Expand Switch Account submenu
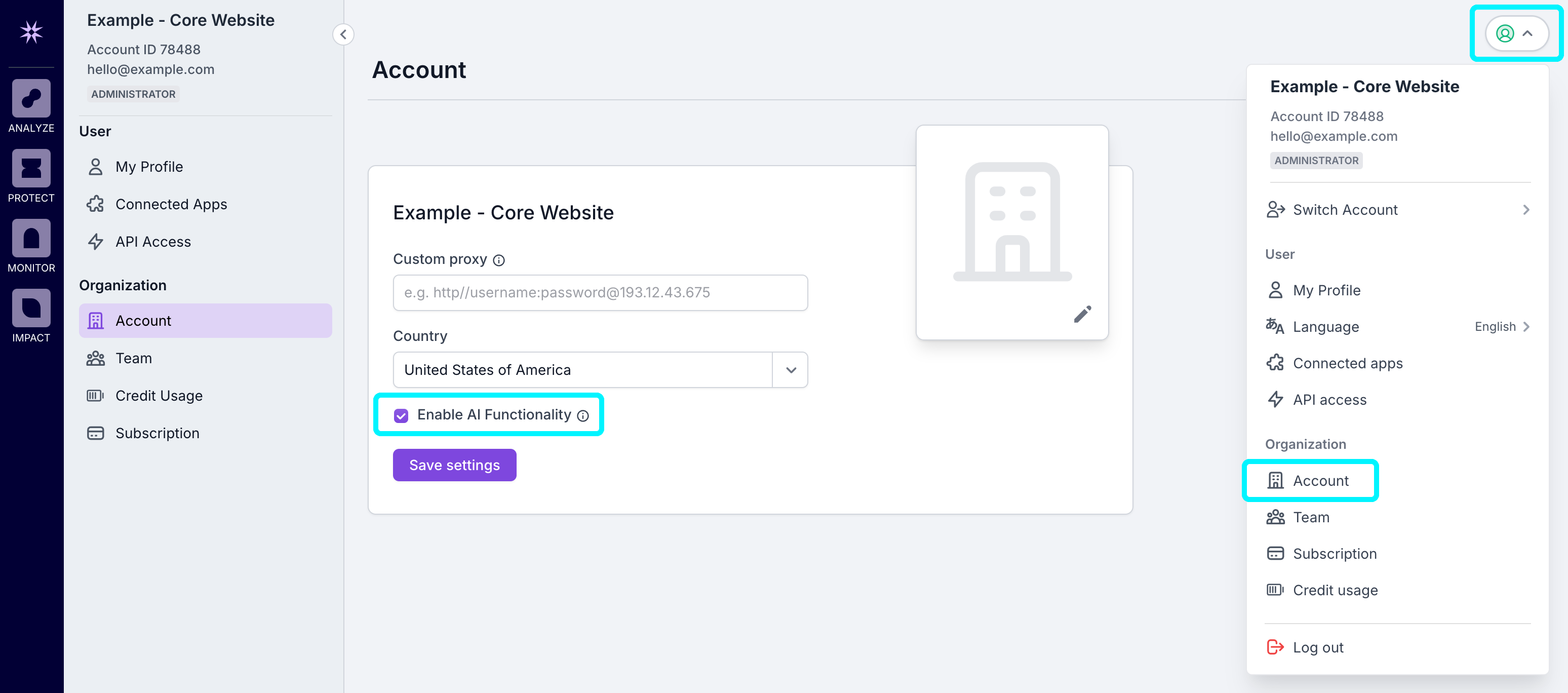 point(1397,210)
